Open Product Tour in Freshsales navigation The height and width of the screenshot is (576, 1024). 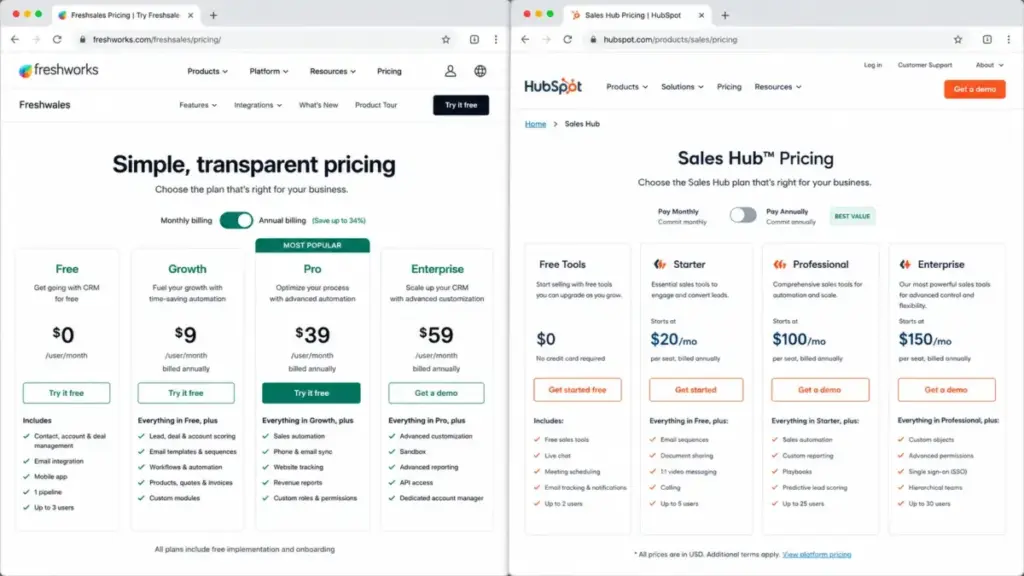click(376, 105)
